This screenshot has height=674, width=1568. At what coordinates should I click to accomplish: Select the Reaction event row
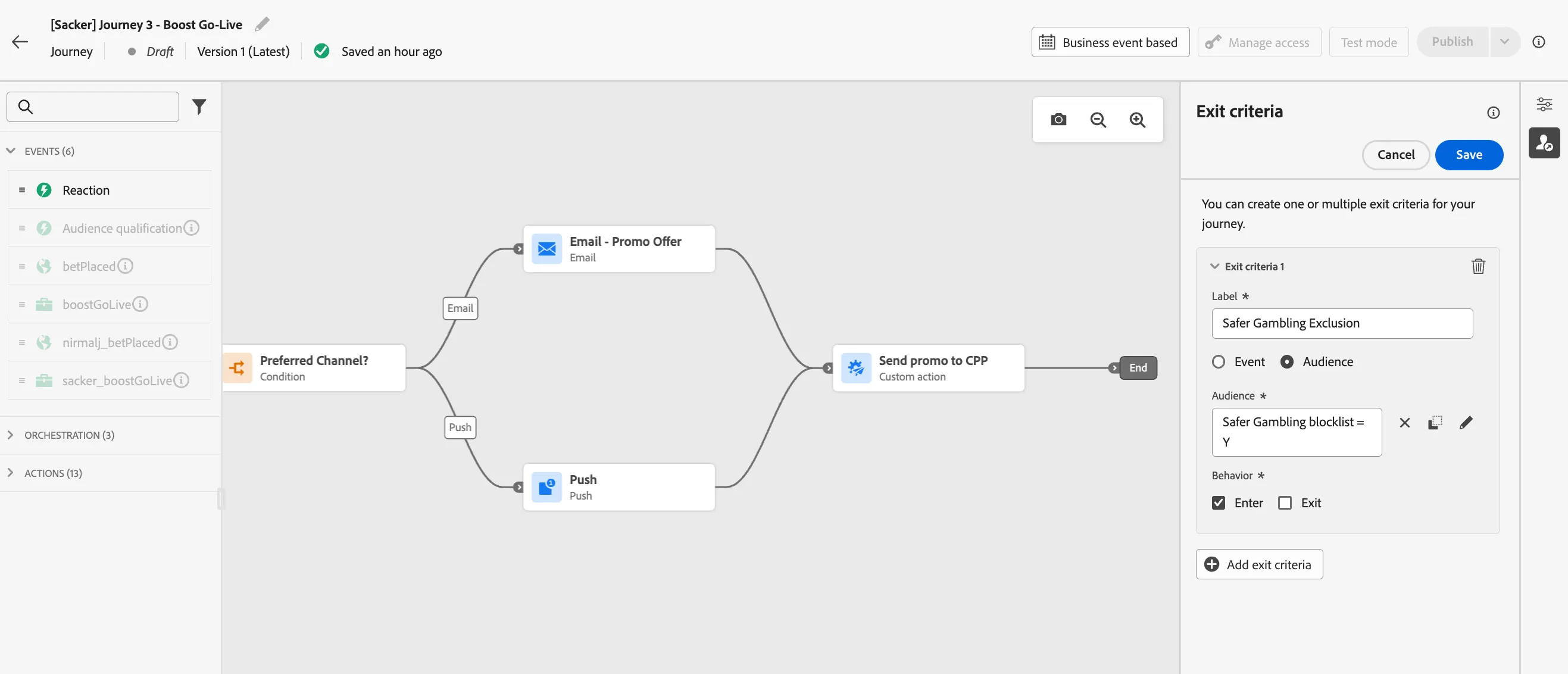[x=110, y=190]
